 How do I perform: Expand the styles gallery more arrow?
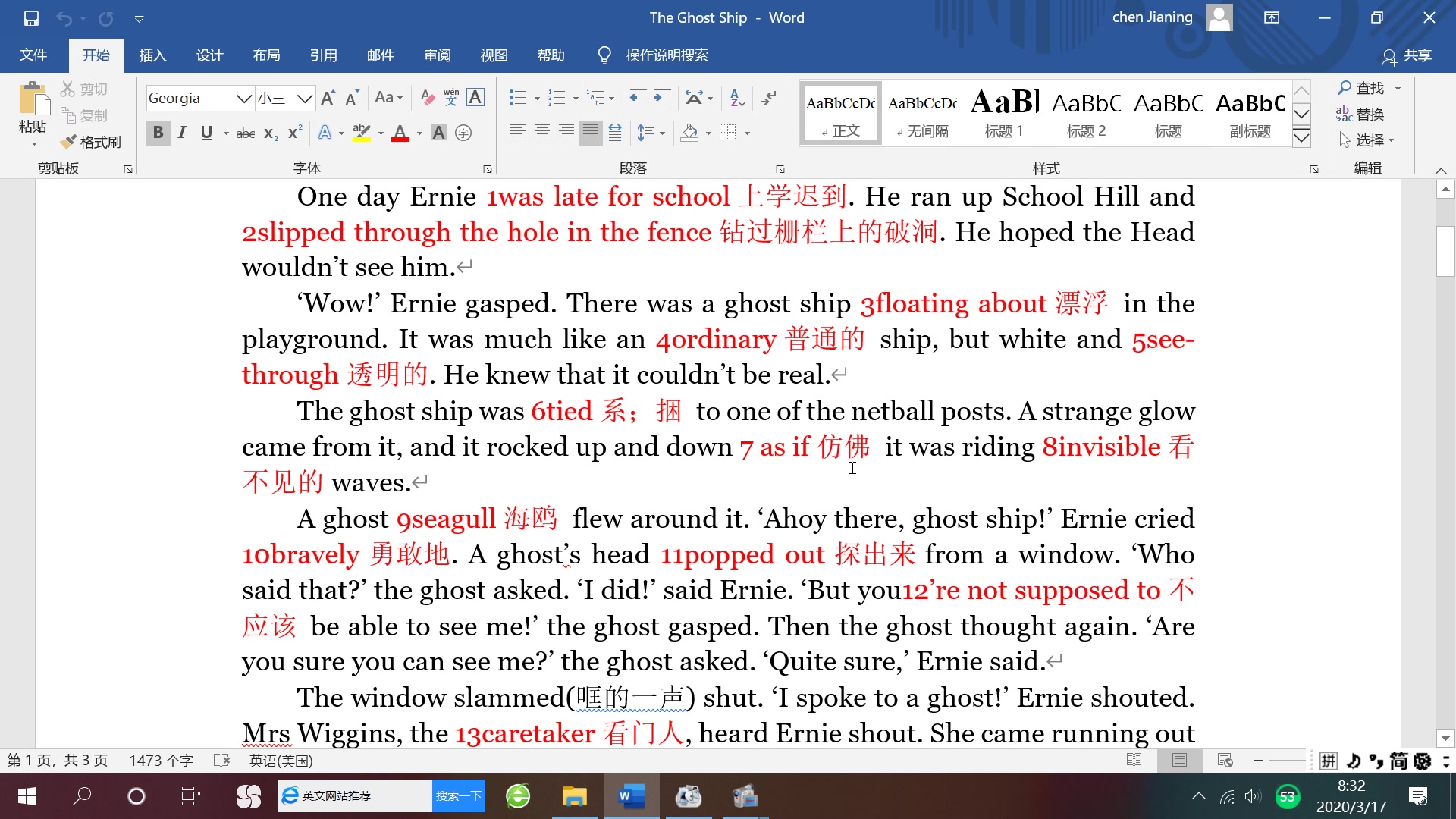point(1301,138)
